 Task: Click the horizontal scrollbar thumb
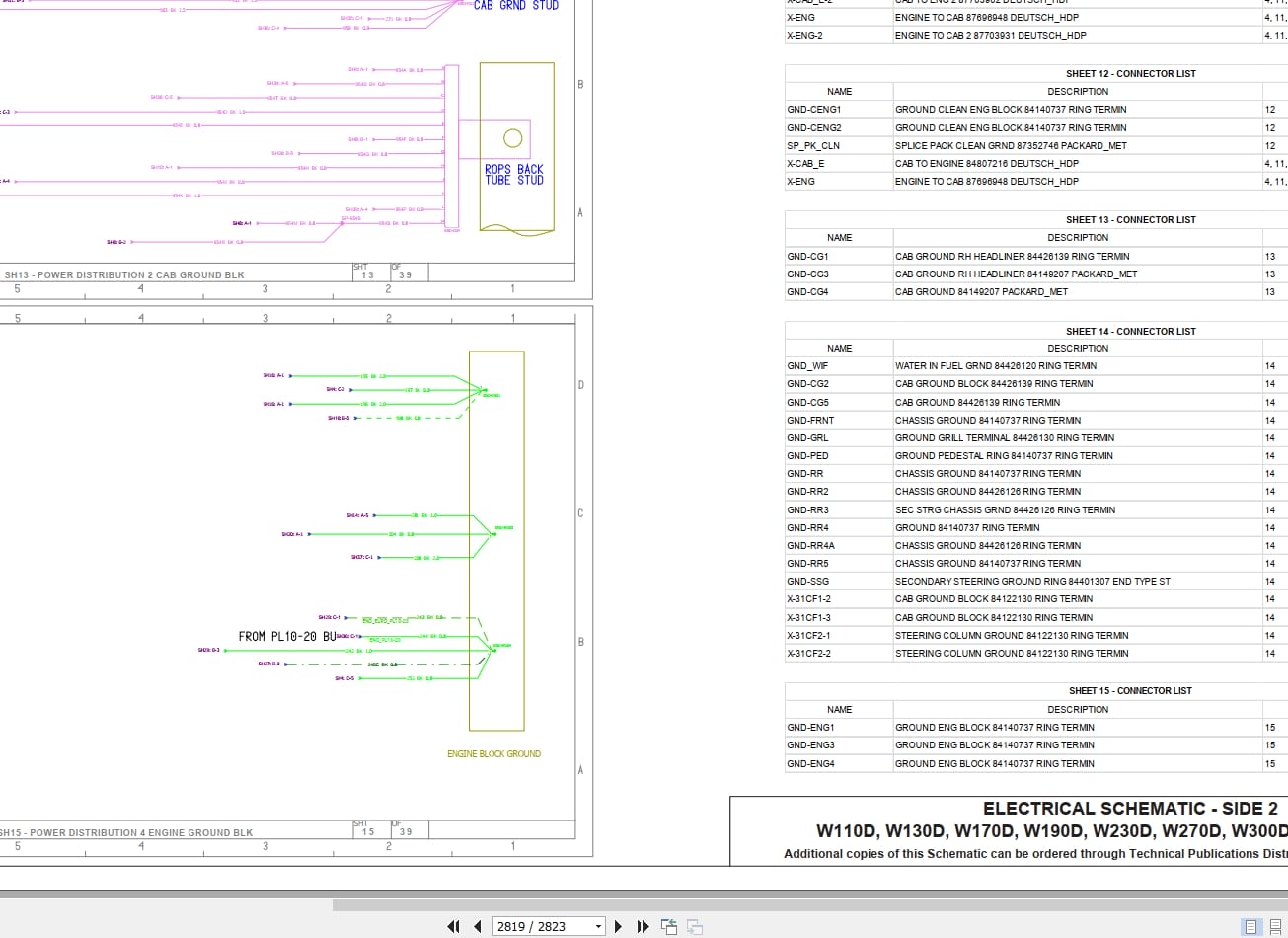click(x=809, y=904)
